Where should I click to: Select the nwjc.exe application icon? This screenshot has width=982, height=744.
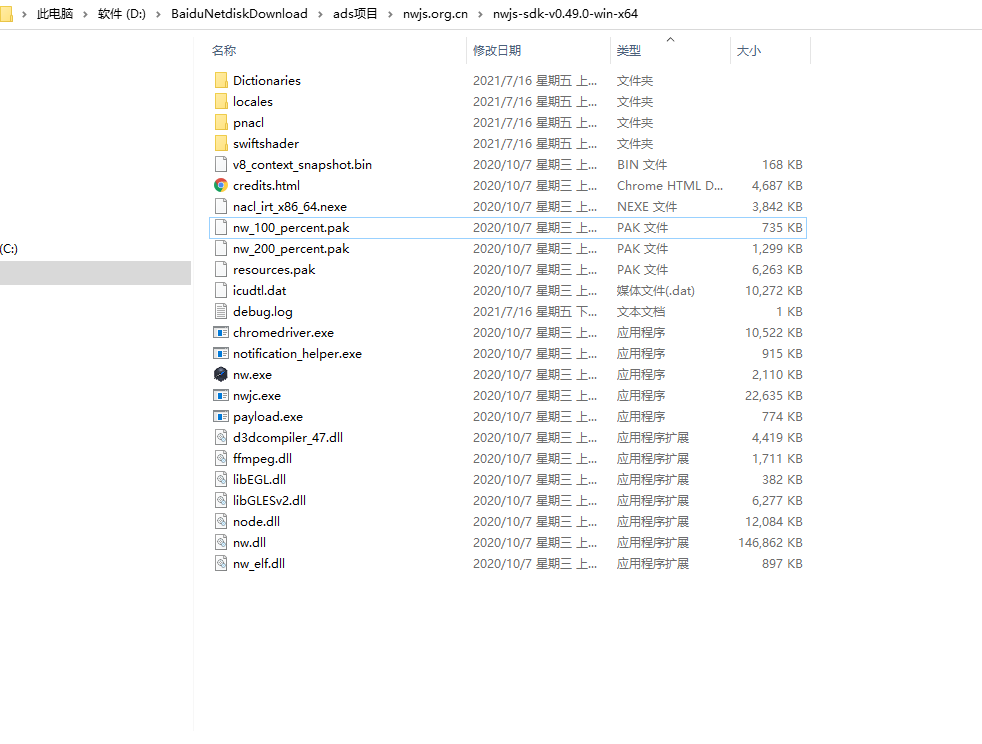(x=222, y=395)
